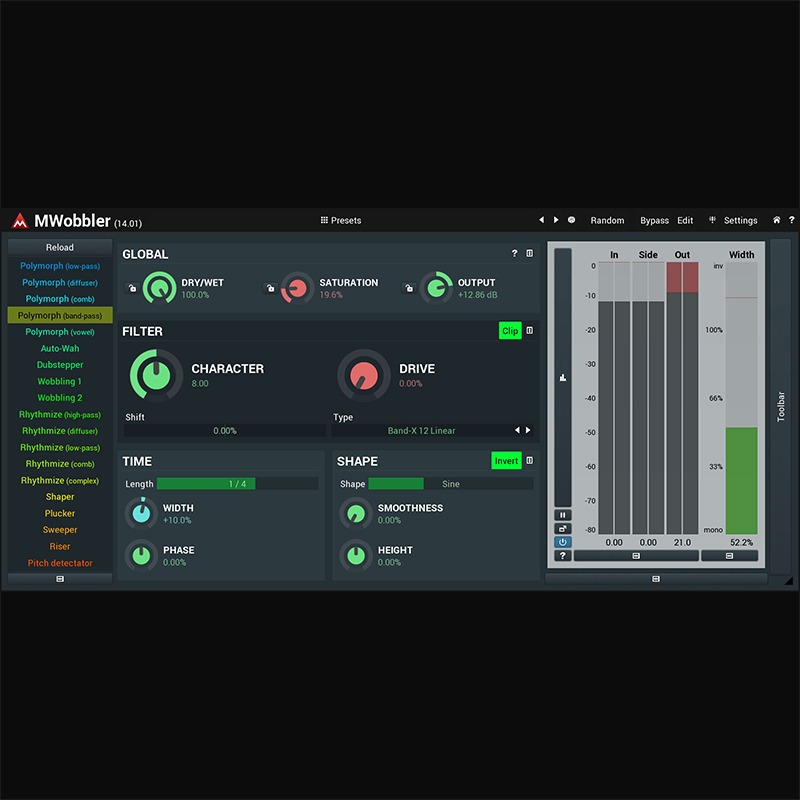Image resolution: width=800 pixels, height=800 pixels.
Task: Click the Output gain knob
Action: coord(436,288)
